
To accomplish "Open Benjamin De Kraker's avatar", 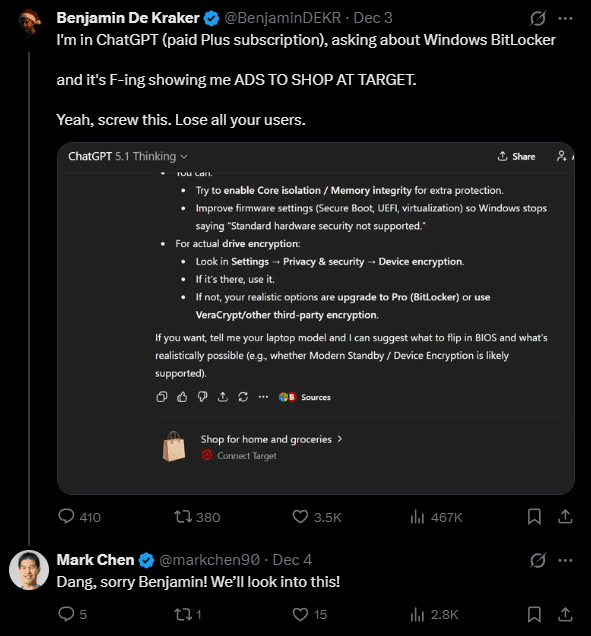I will (29, 24).
